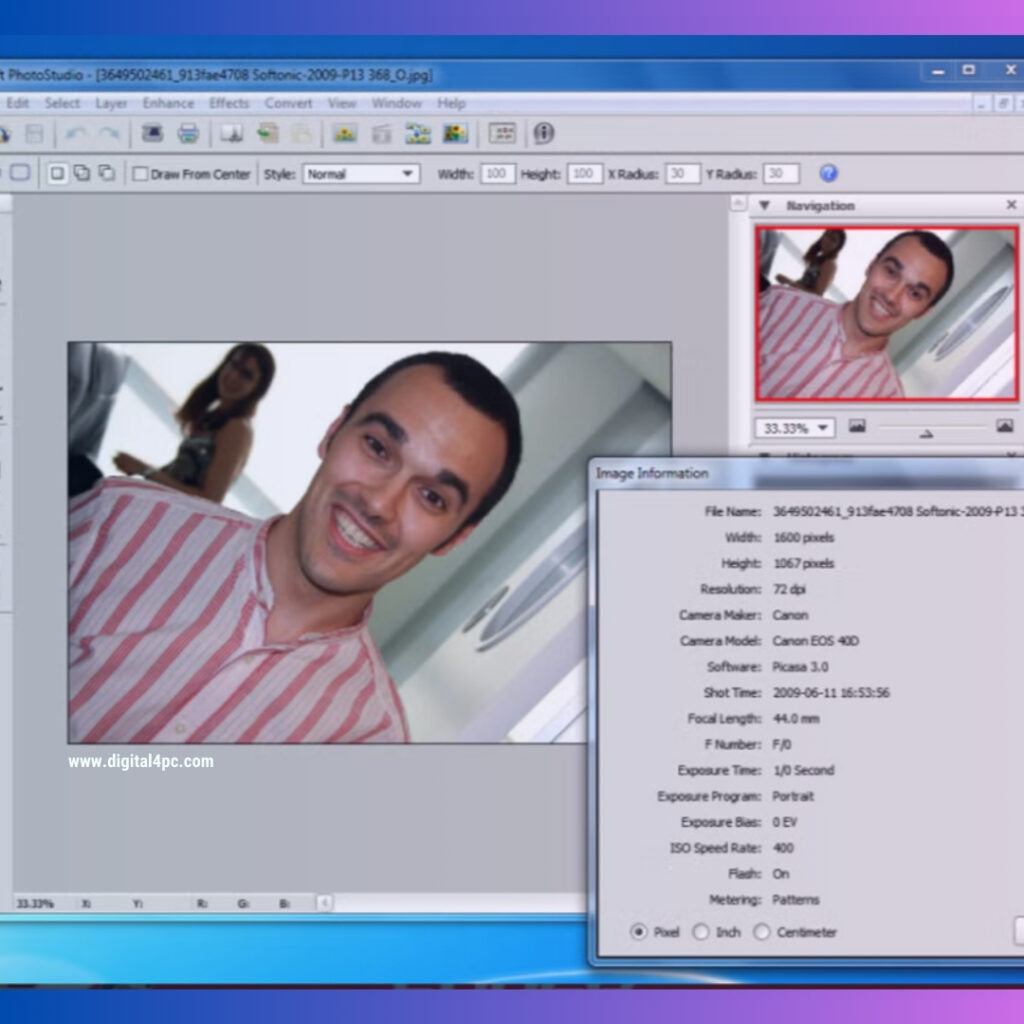
Task: Open the Edit menu
Action: 18,103
